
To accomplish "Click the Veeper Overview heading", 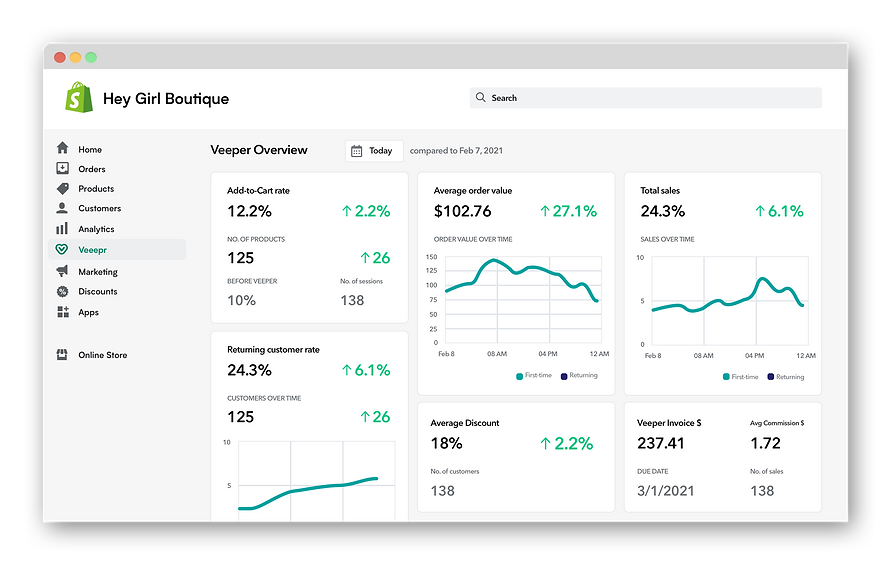I will click(x=259, y=150).
